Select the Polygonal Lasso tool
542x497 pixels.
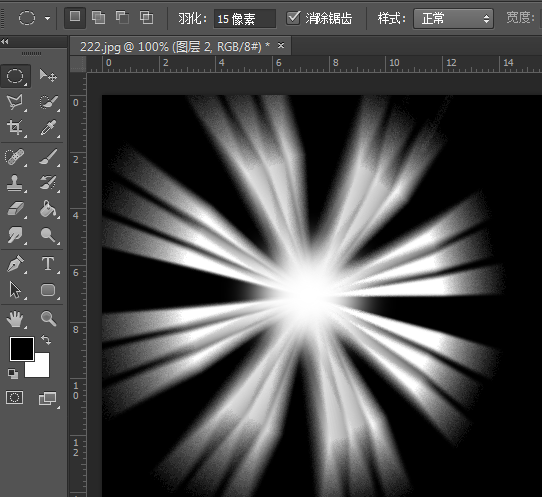click(15, 102)
